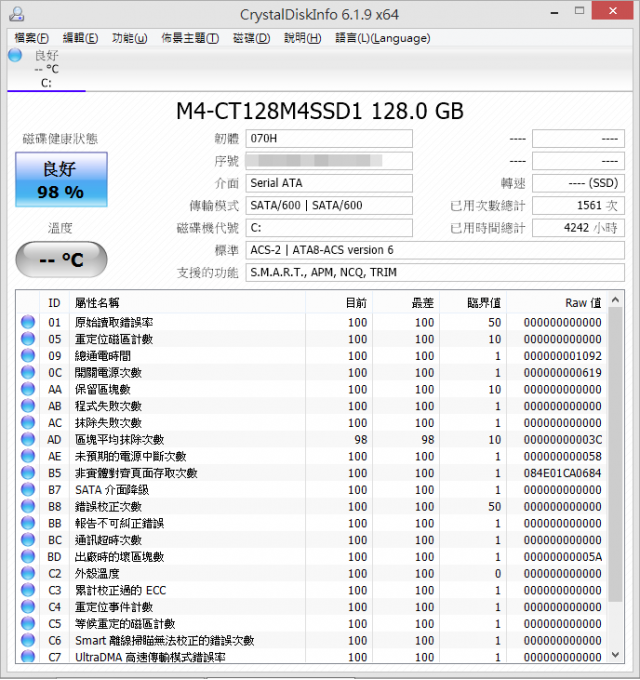The width and height of the screenshot is (640, 680).
Task: Open the 佈景主題(T) menu
Action: coord(190,38)
